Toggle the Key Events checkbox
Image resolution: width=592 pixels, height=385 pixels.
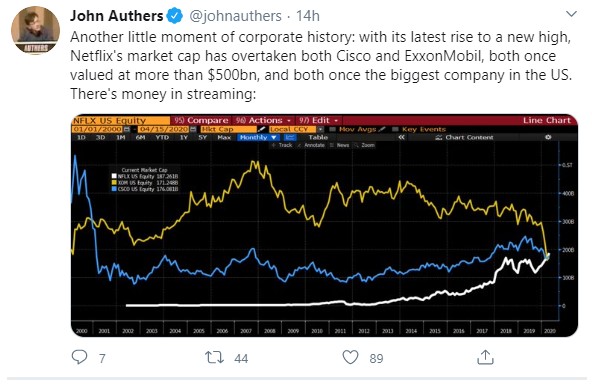click(395, 129)
